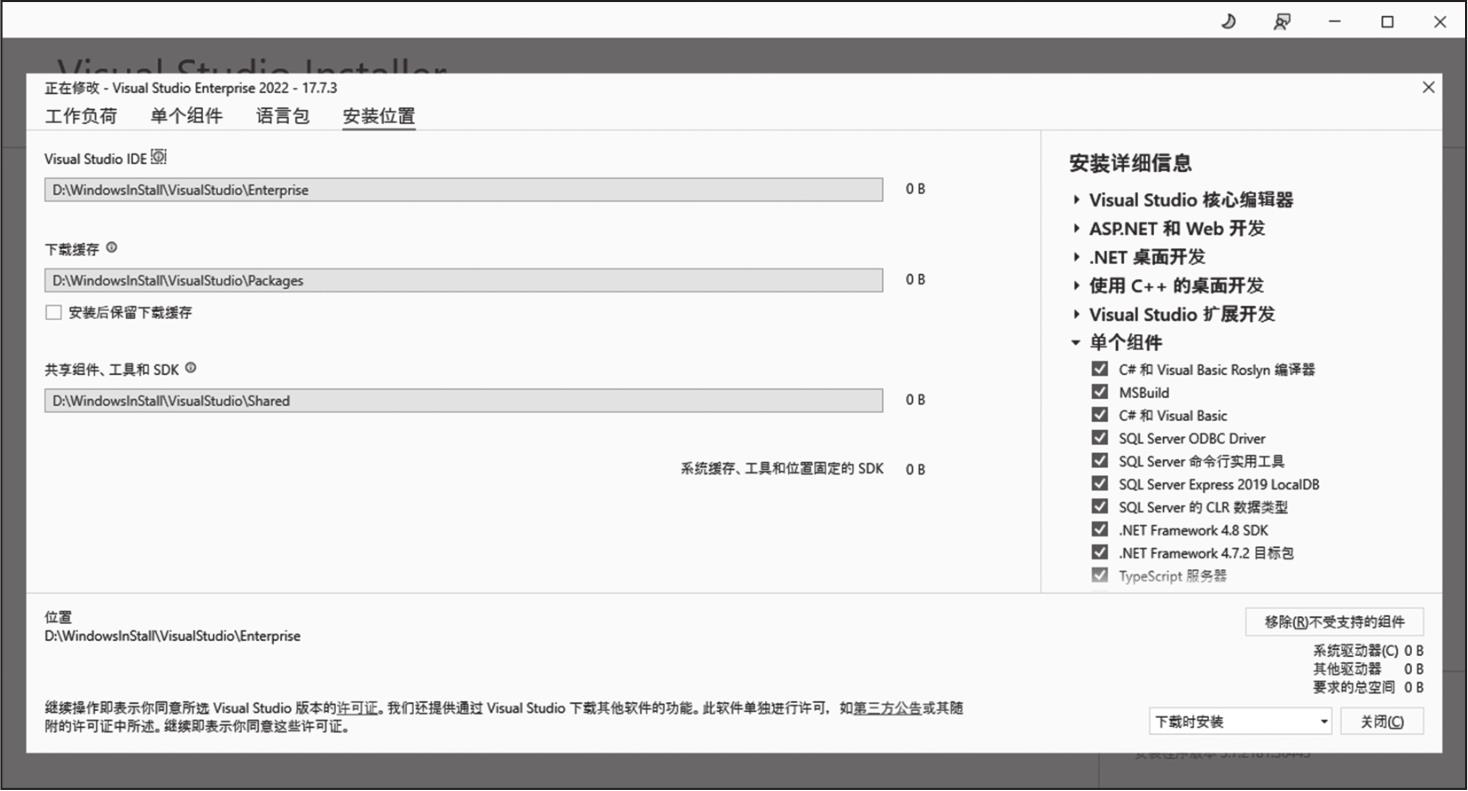
Task: Click the info icon beside 共享组件、工具和 SDK
Action: point(190,368)
